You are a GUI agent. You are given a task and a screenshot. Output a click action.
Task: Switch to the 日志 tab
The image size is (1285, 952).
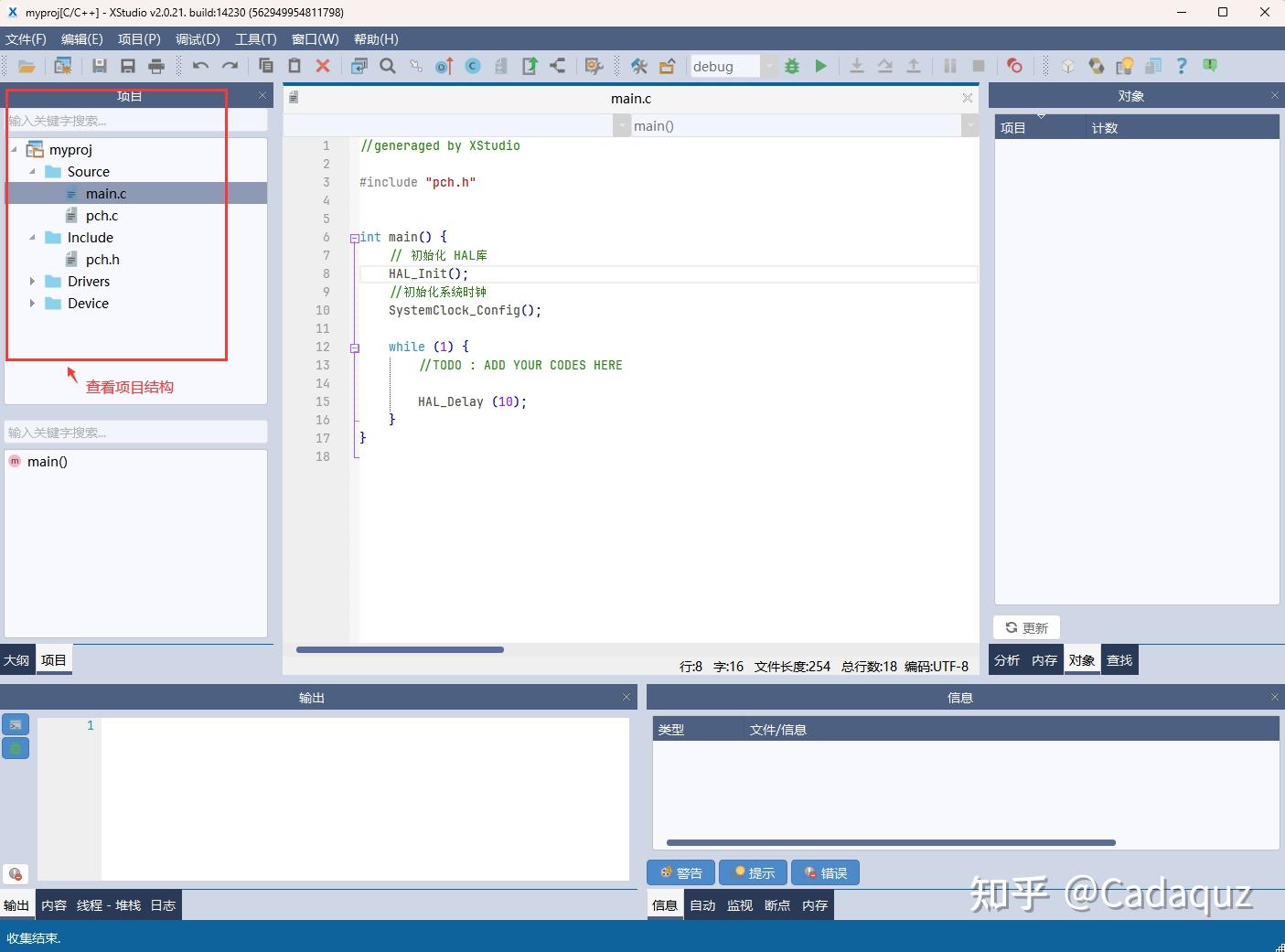click(163, 905)
